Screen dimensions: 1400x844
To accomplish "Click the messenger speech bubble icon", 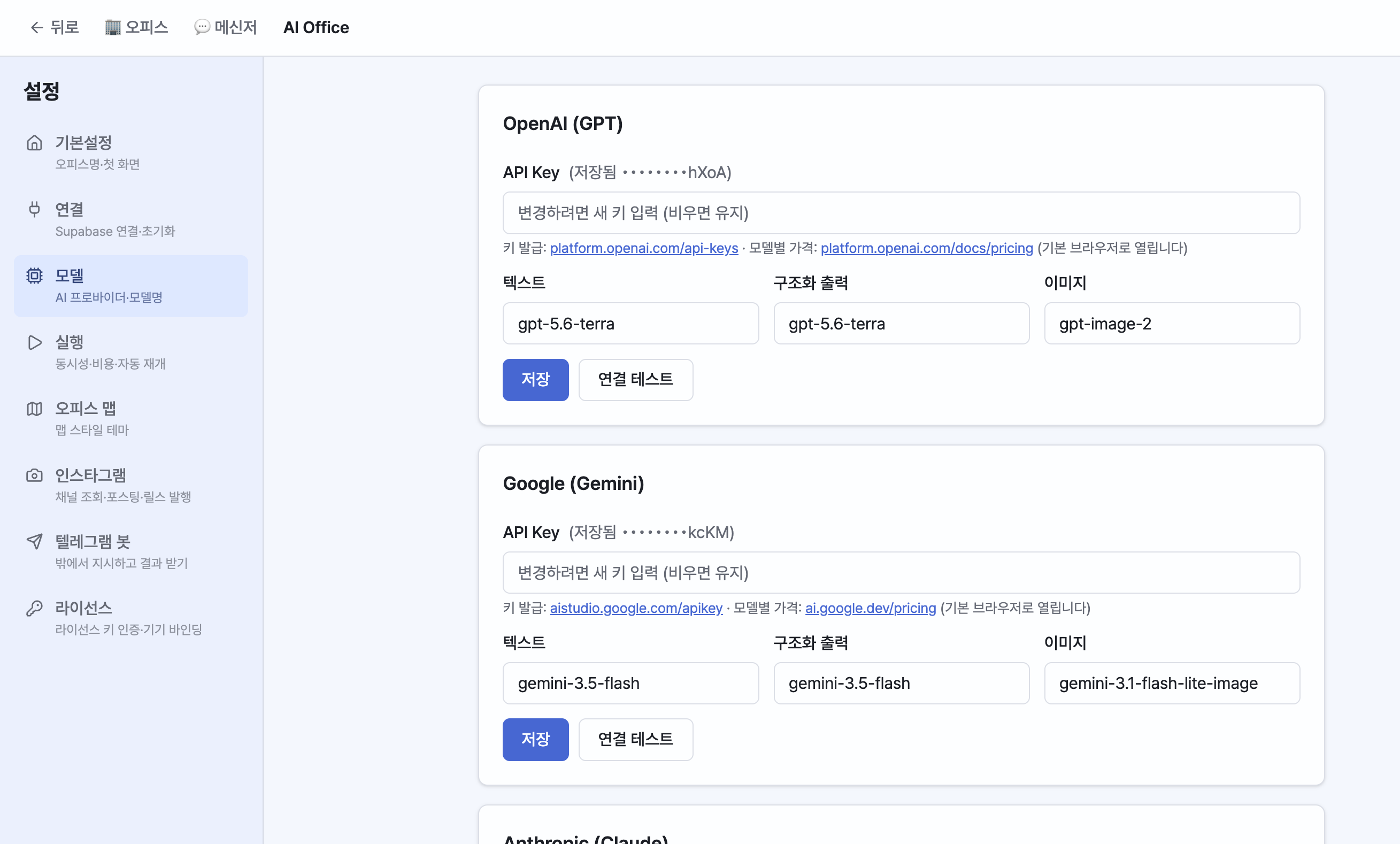I will 202,27.
